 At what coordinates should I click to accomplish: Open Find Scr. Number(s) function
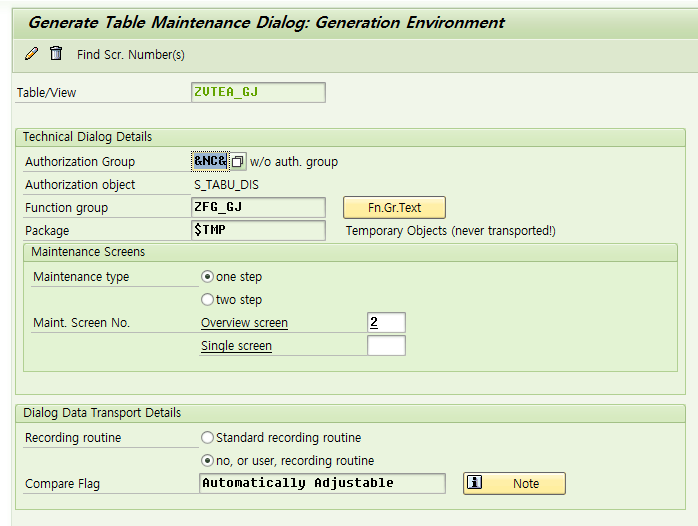130,55
